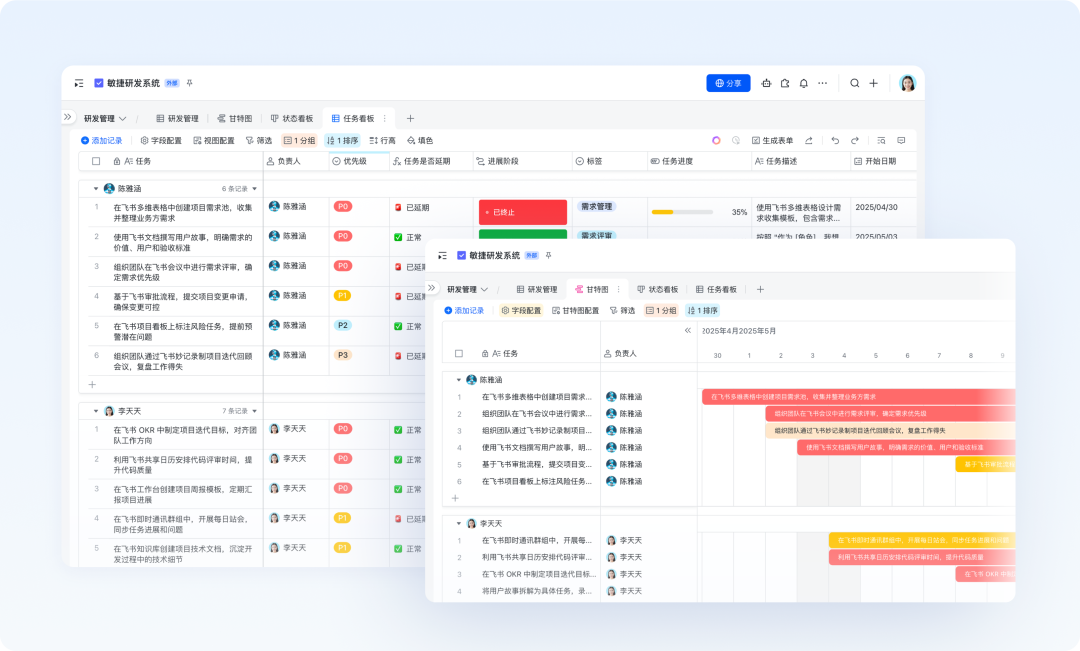The height and width of the screenshot is (651, 1080).
Task: Open the 研发管理 dropdown in the back window
Action: [105, 118]
